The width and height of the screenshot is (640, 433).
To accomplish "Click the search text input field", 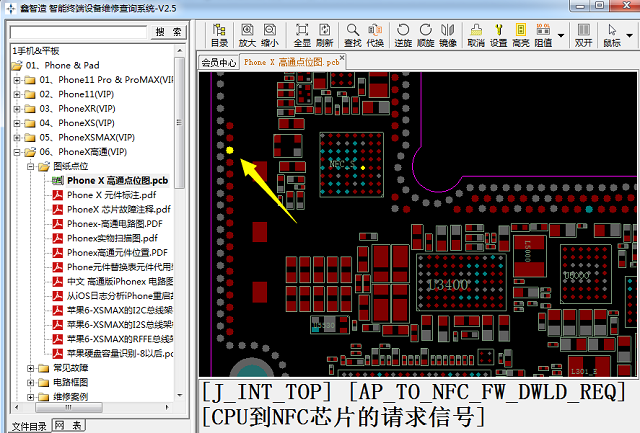I will [x=78, y=32].
